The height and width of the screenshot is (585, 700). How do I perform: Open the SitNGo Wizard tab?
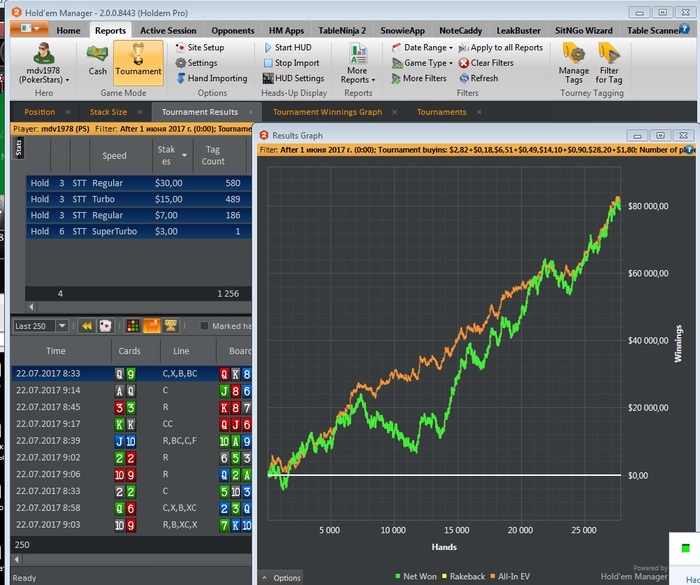(583, 30)
